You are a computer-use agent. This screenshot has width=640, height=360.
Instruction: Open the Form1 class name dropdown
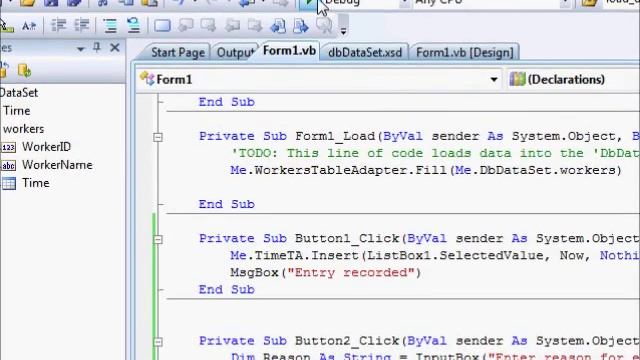pos(494,80)
